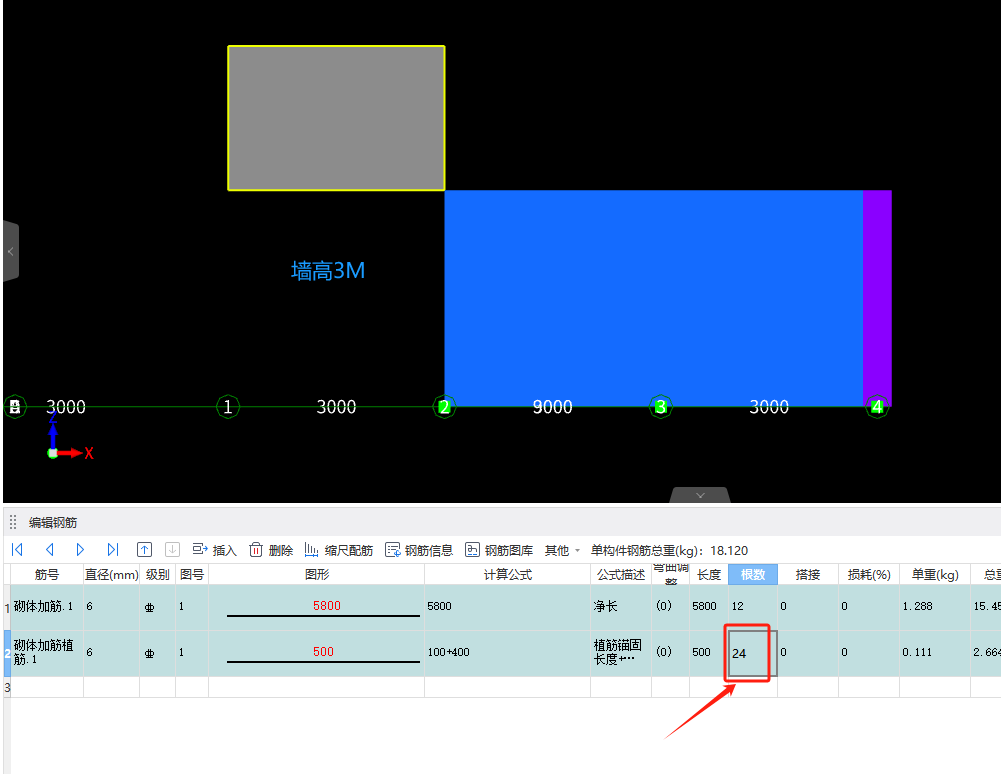Open 缩尺配筋 tool
Screen dimensions: 1001x774
[x=339, y=550]
